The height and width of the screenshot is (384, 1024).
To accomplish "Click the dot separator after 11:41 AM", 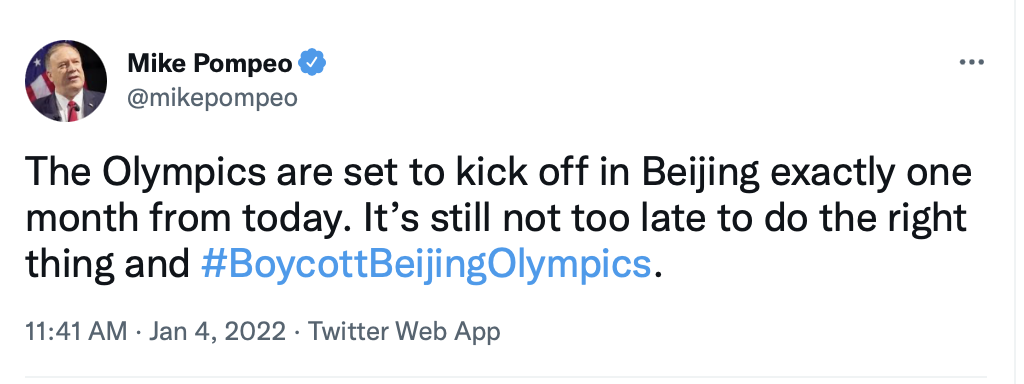I will [138, 332].
